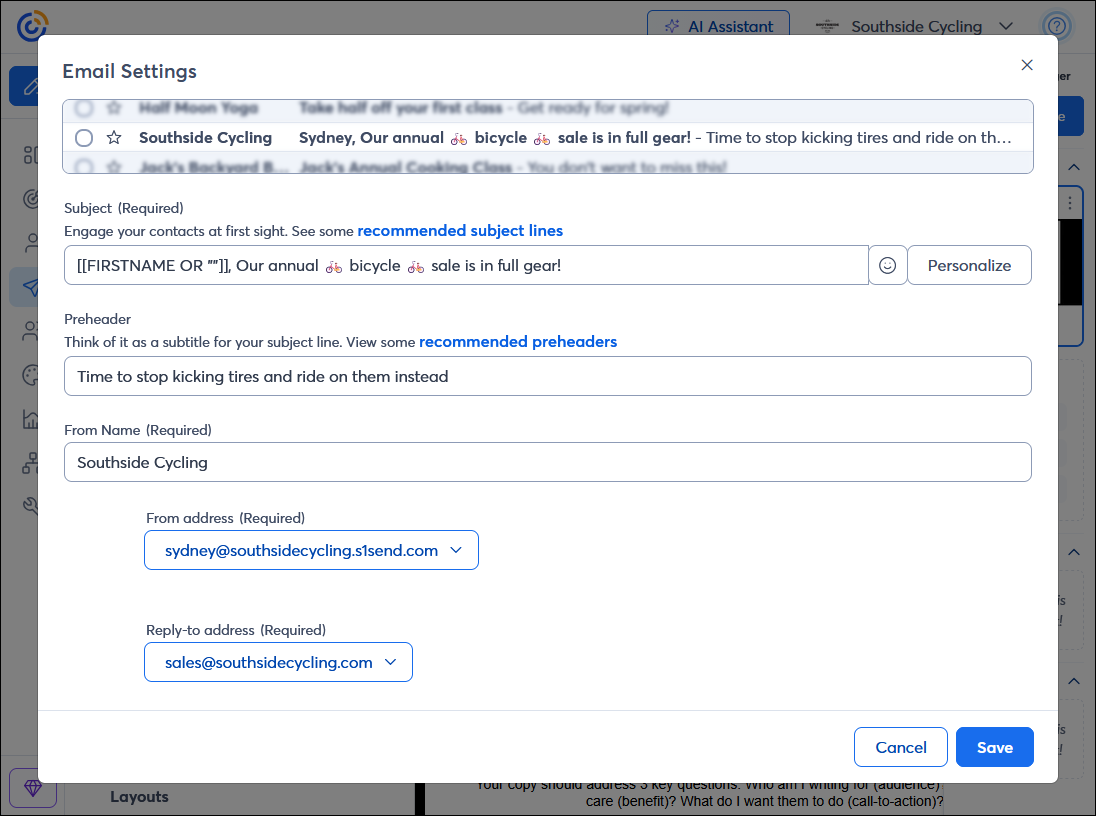This screenshot has height=816, width=1096.
Task: Click the diamond upgrade icon
Action: tap(33, 788)
